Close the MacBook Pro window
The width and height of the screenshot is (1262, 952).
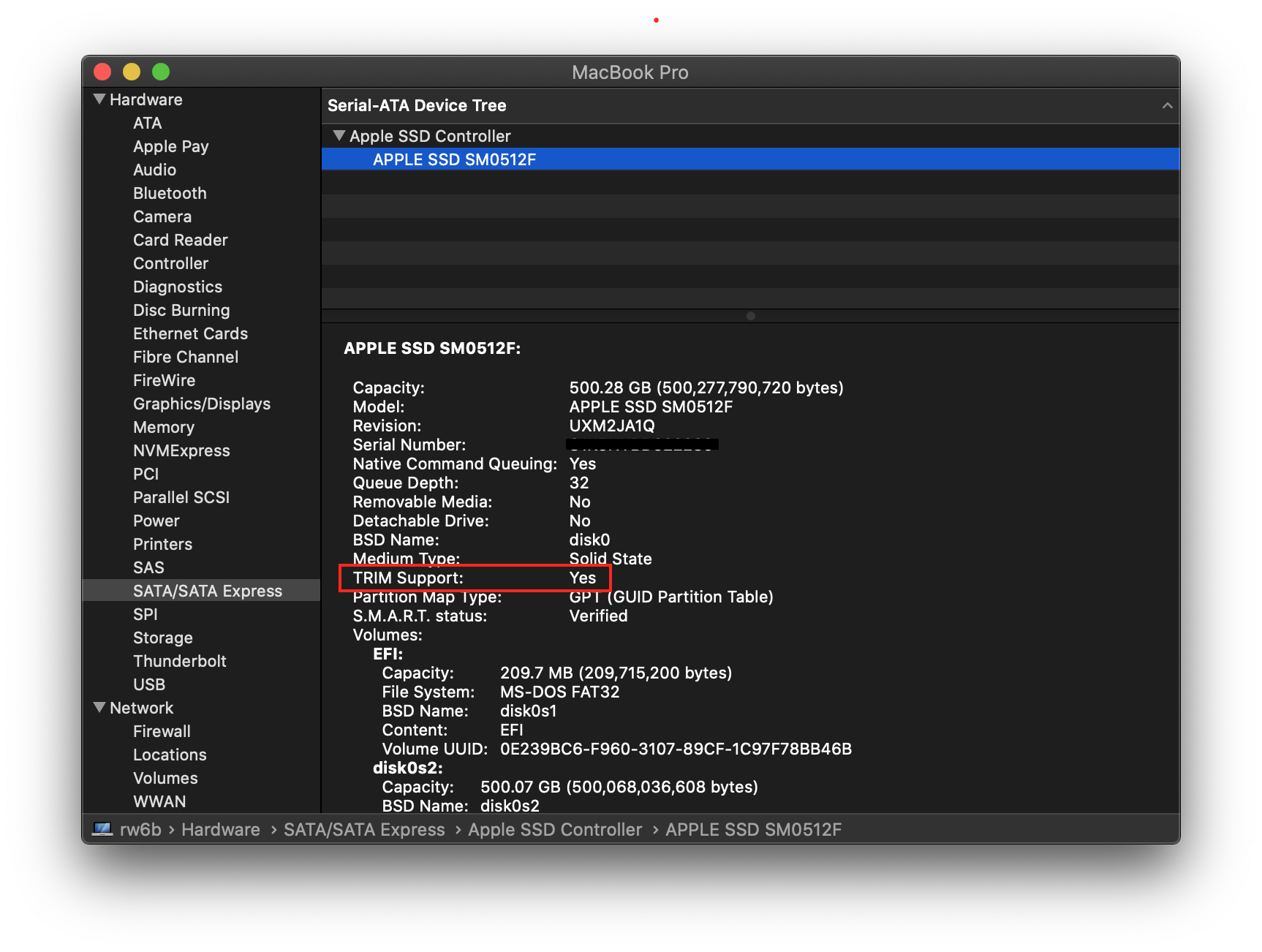click(x=102, y=72)
